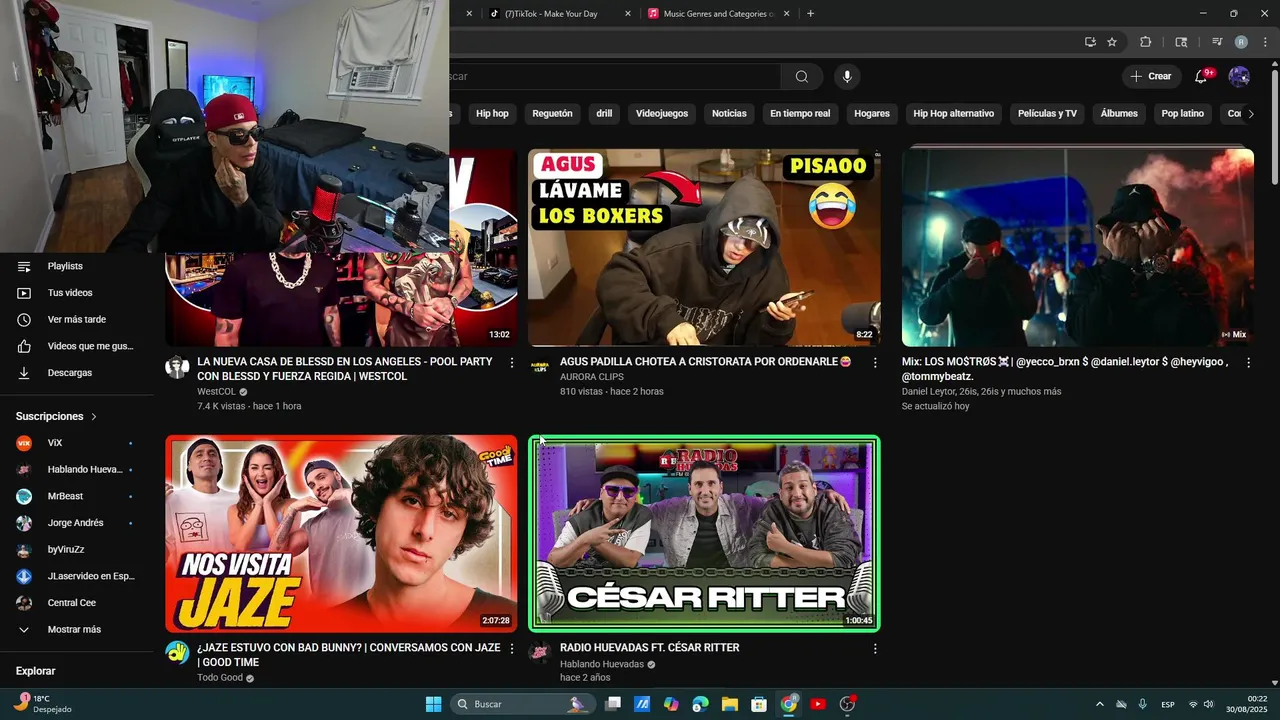
Task: Open the Jorge Andrés subscription
Action: click(78, 523)
